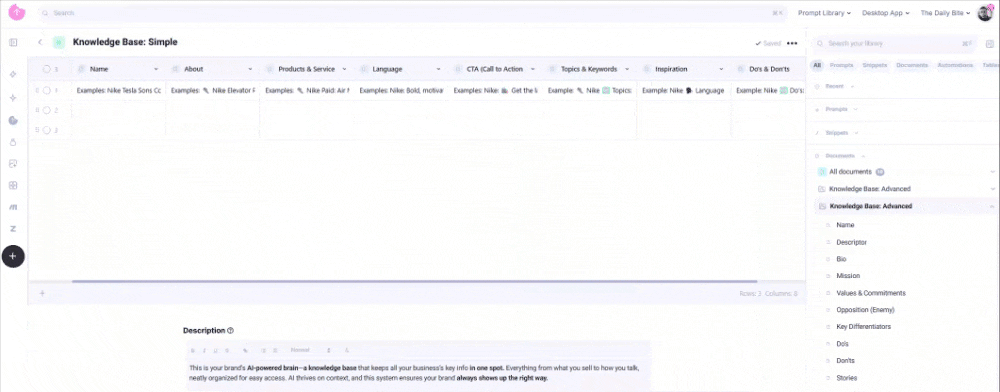Open the Mission field in library tree

click(848, 276)
